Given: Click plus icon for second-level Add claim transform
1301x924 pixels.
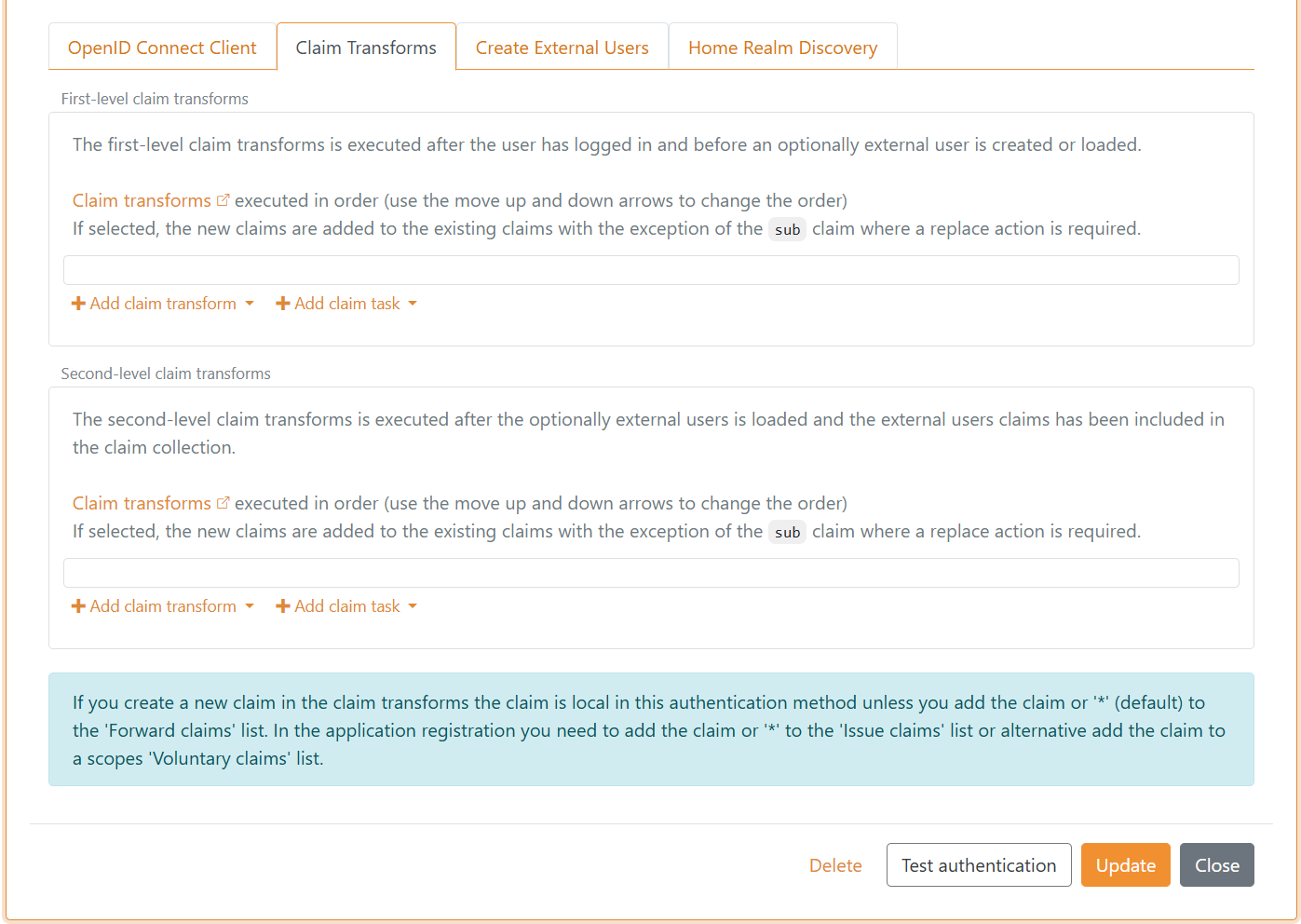Looking at the screenshot, I should (x=78, y=606).
